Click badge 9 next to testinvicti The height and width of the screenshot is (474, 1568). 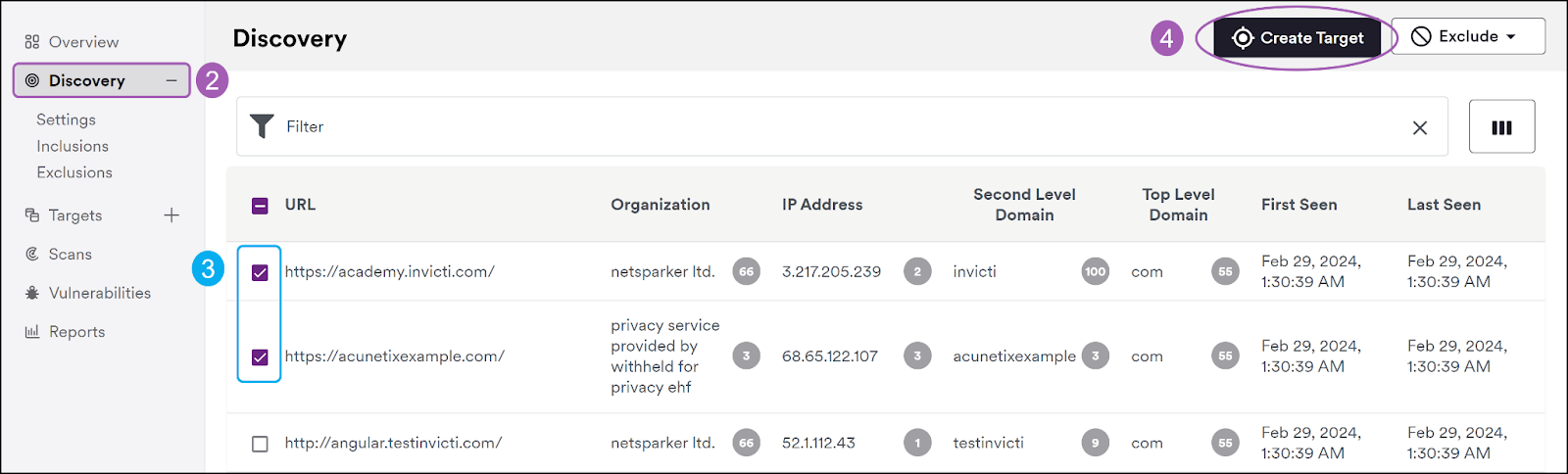[x=1096, y=443]
